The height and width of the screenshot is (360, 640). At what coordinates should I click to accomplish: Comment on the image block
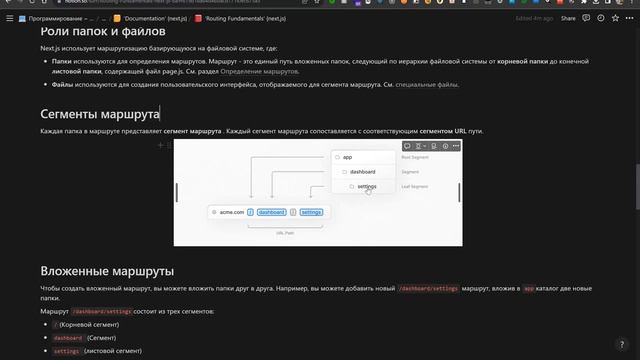[407, 146]
